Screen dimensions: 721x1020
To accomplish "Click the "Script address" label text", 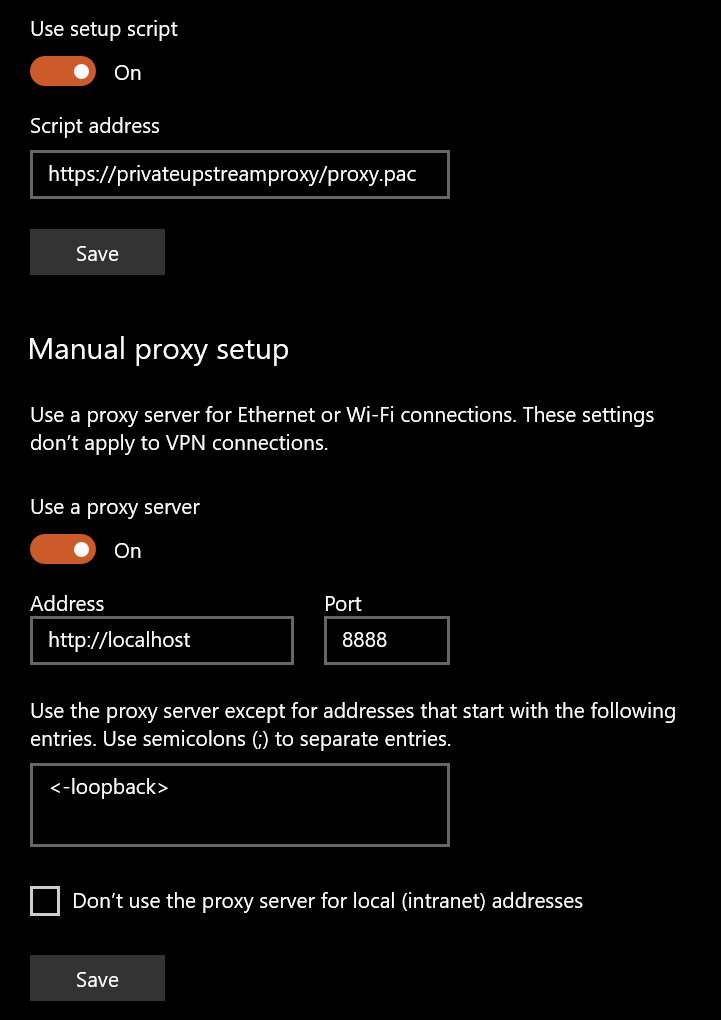I will (95, 126).
